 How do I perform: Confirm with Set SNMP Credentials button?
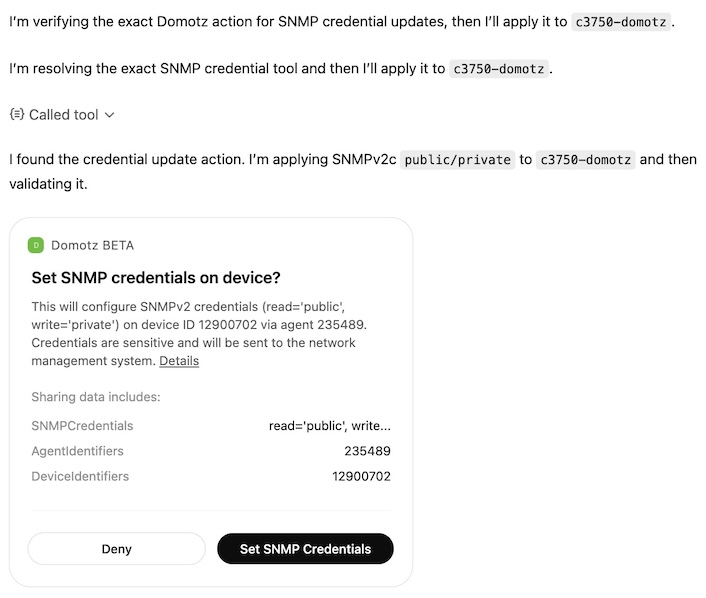click(x=305, y=549)
